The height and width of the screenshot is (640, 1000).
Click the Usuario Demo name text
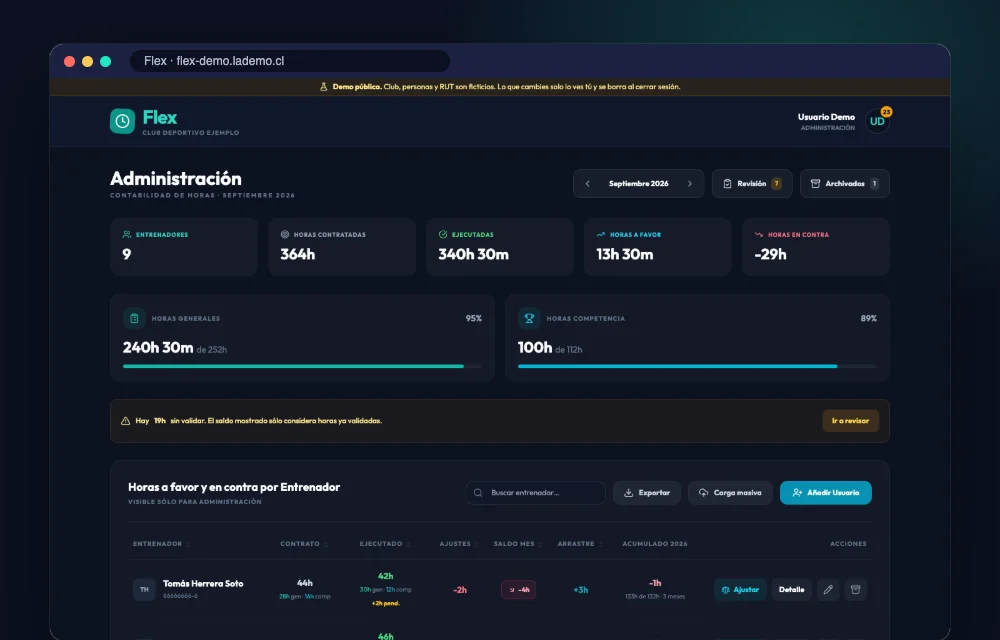(x=826, y=117)
